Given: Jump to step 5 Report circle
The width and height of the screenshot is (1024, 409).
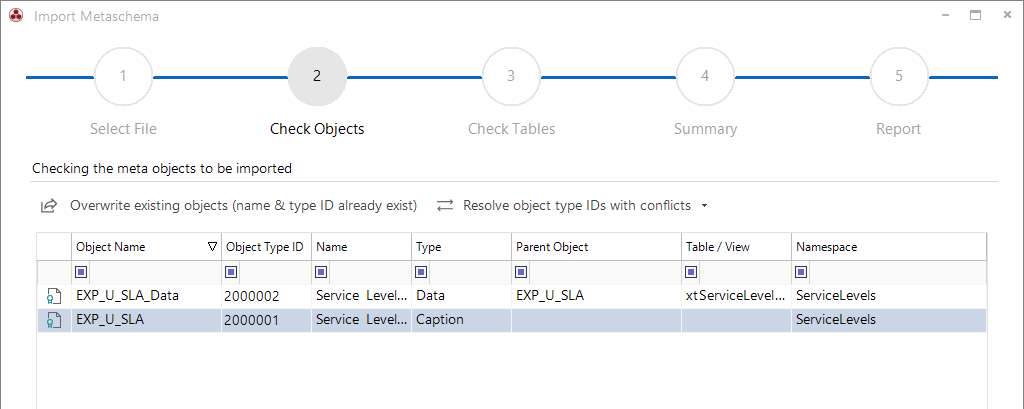Looking at the screenshot, I should [899, 76].
